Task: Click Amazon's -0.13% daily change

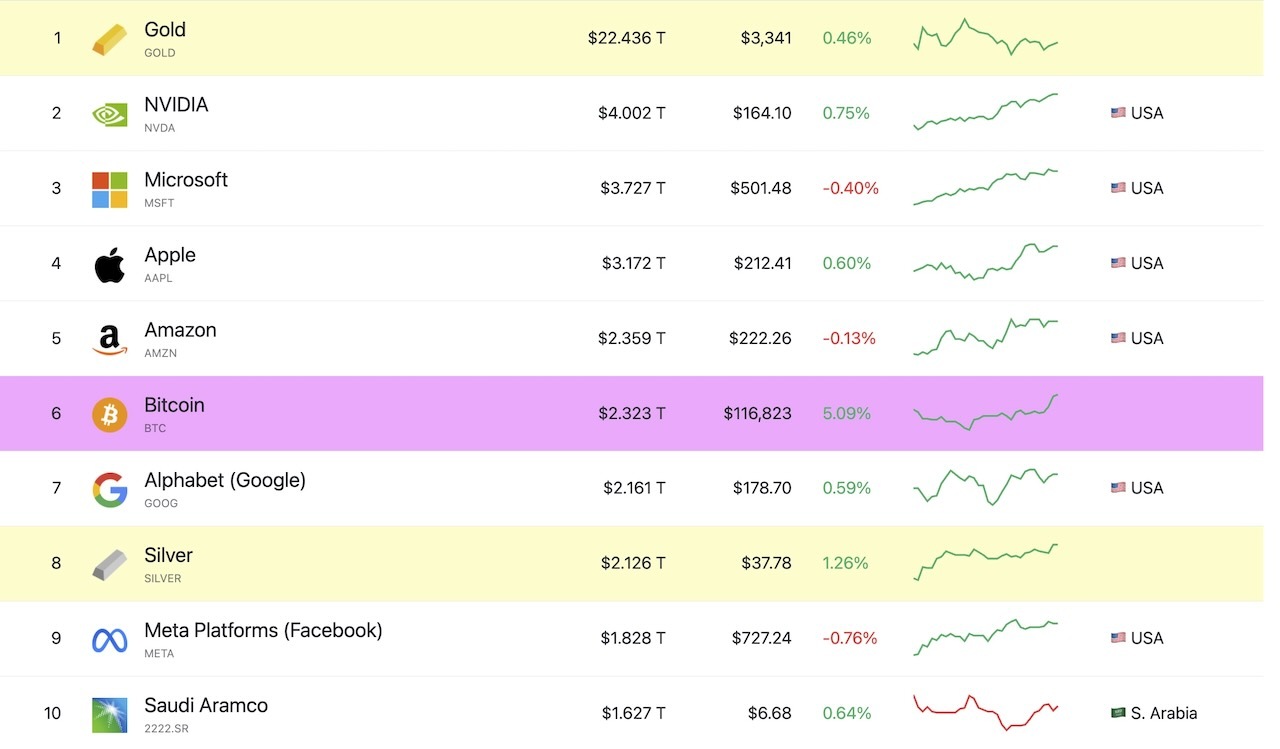Action: click(849, 338)
